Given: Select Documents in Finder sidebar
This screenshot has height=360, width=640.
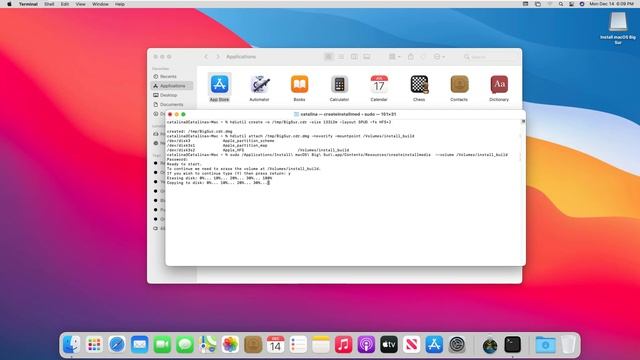Looking at the screenshot, I should tap(171, 104).
